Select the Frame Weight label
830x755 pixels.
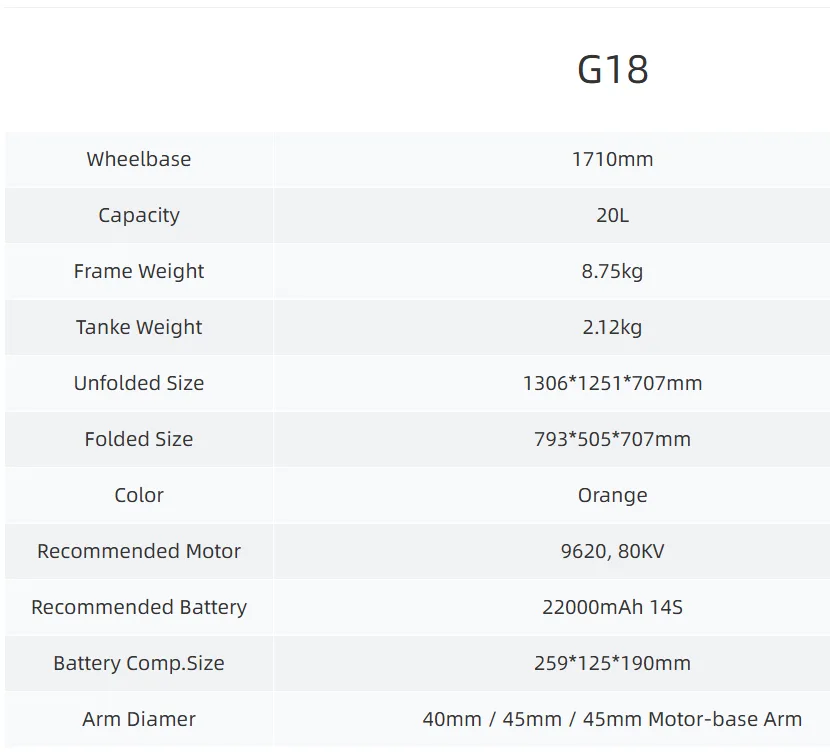point(138,271)
